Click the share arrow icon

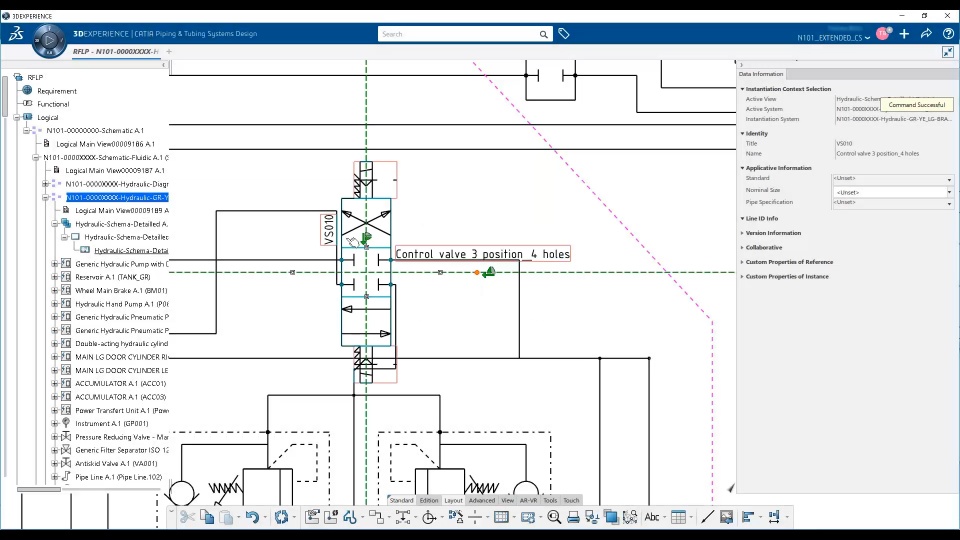pos(926,34)
